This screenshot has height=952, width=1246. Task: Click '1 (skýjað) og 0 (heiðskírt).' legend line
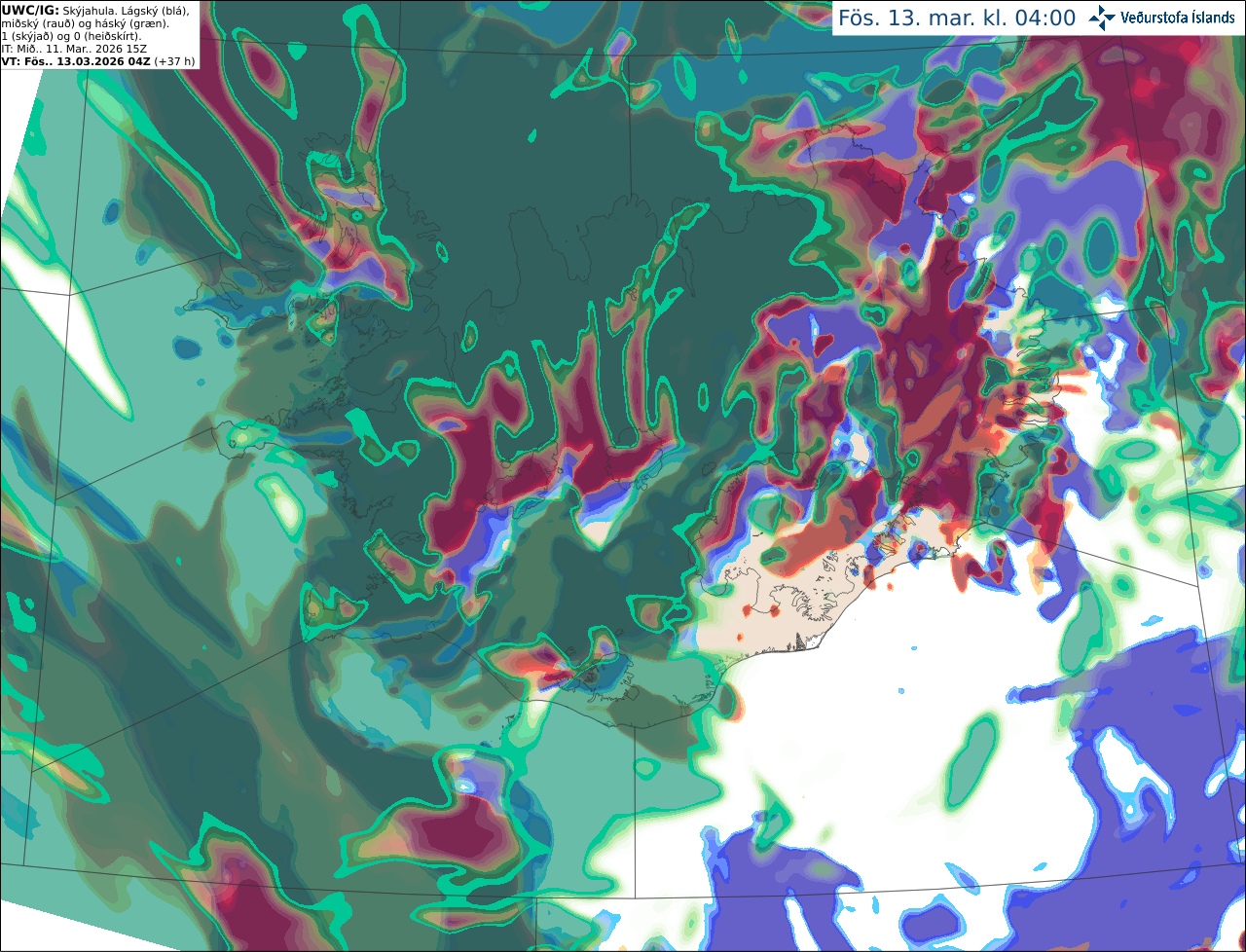[x=72, y=36]
